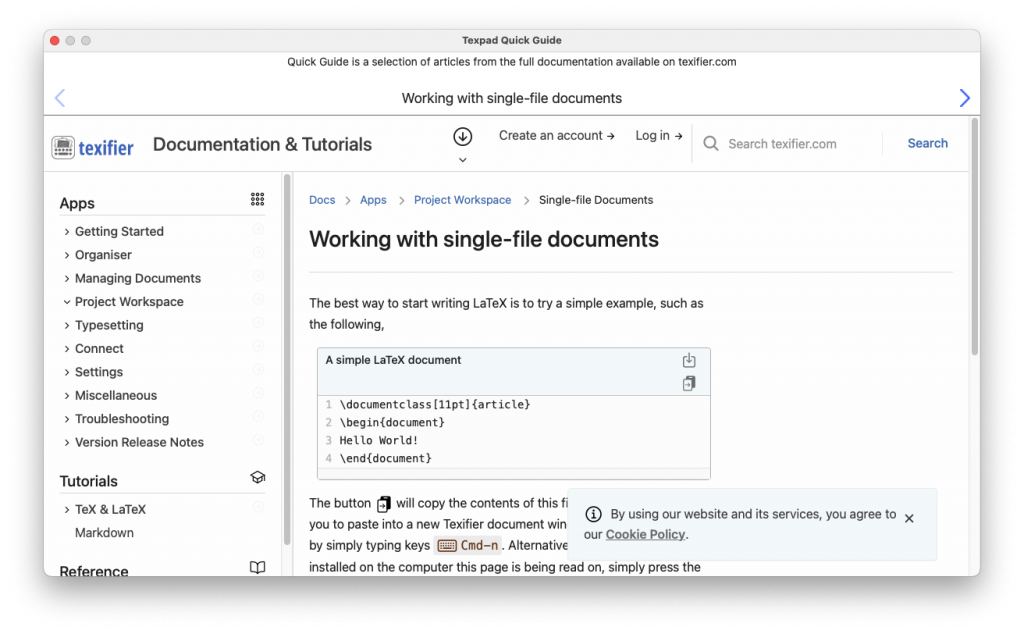Image resolution: width=1024 pixels, height=634 pixels.
Task: Open the Cookie Policy link
Action: coord(645,535)
